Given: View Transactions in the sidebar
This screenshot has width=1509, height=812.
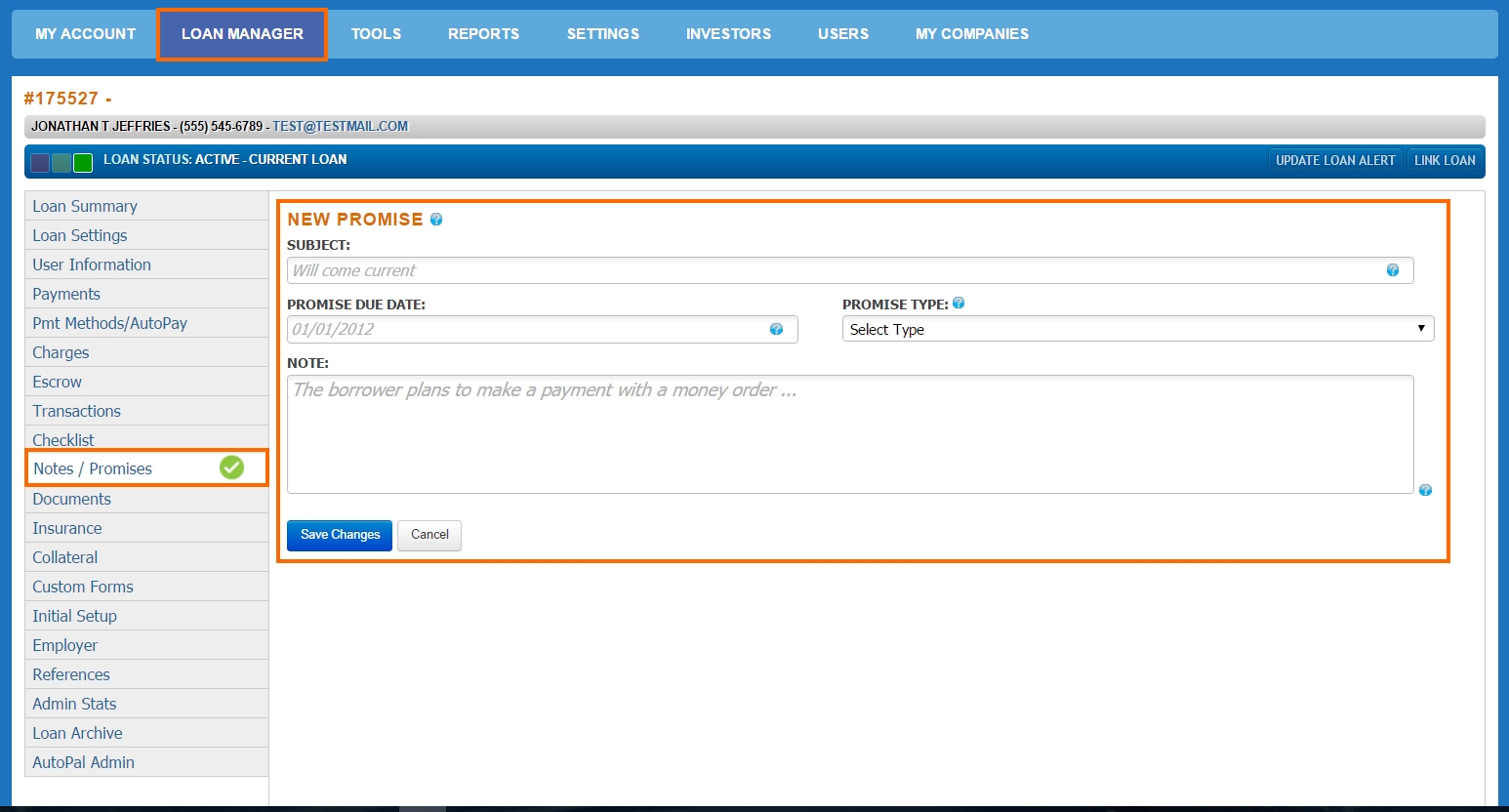Looking at the screenshot, I should pos(146,411).
